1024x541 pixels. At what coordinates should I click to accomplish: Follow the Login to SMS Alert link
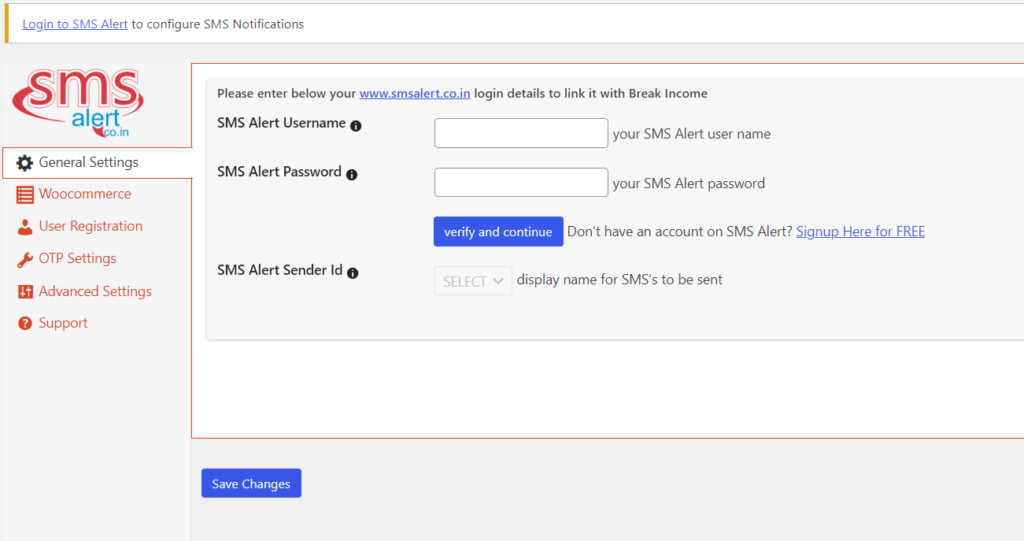(75, 24)
